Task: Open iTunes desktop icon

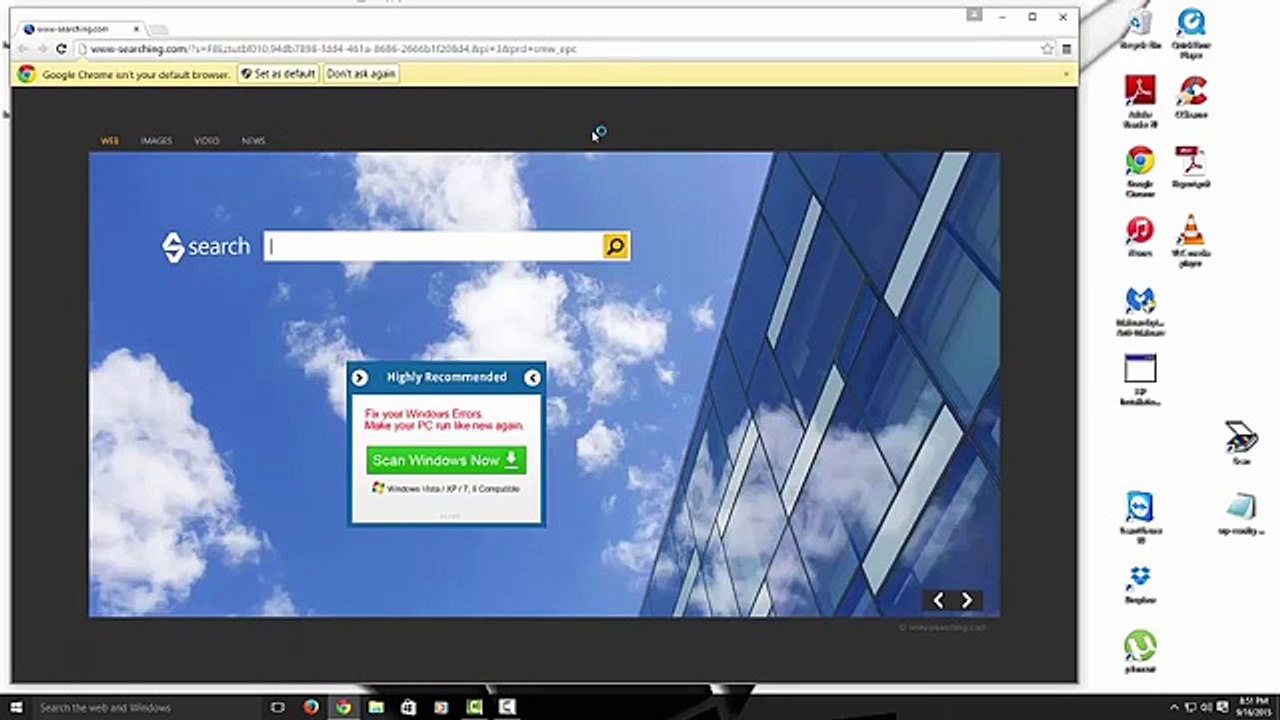Action: point(1139,237)
